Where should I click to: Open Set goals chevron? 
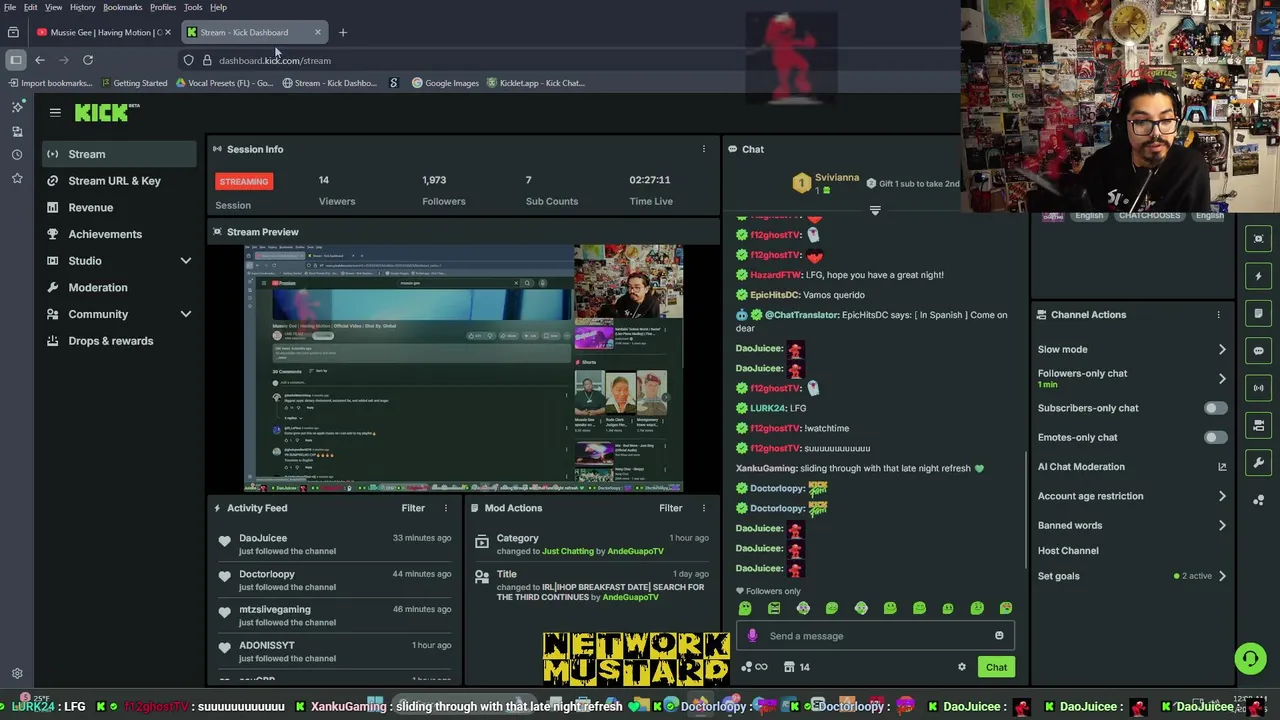[x=1221, y=576]
